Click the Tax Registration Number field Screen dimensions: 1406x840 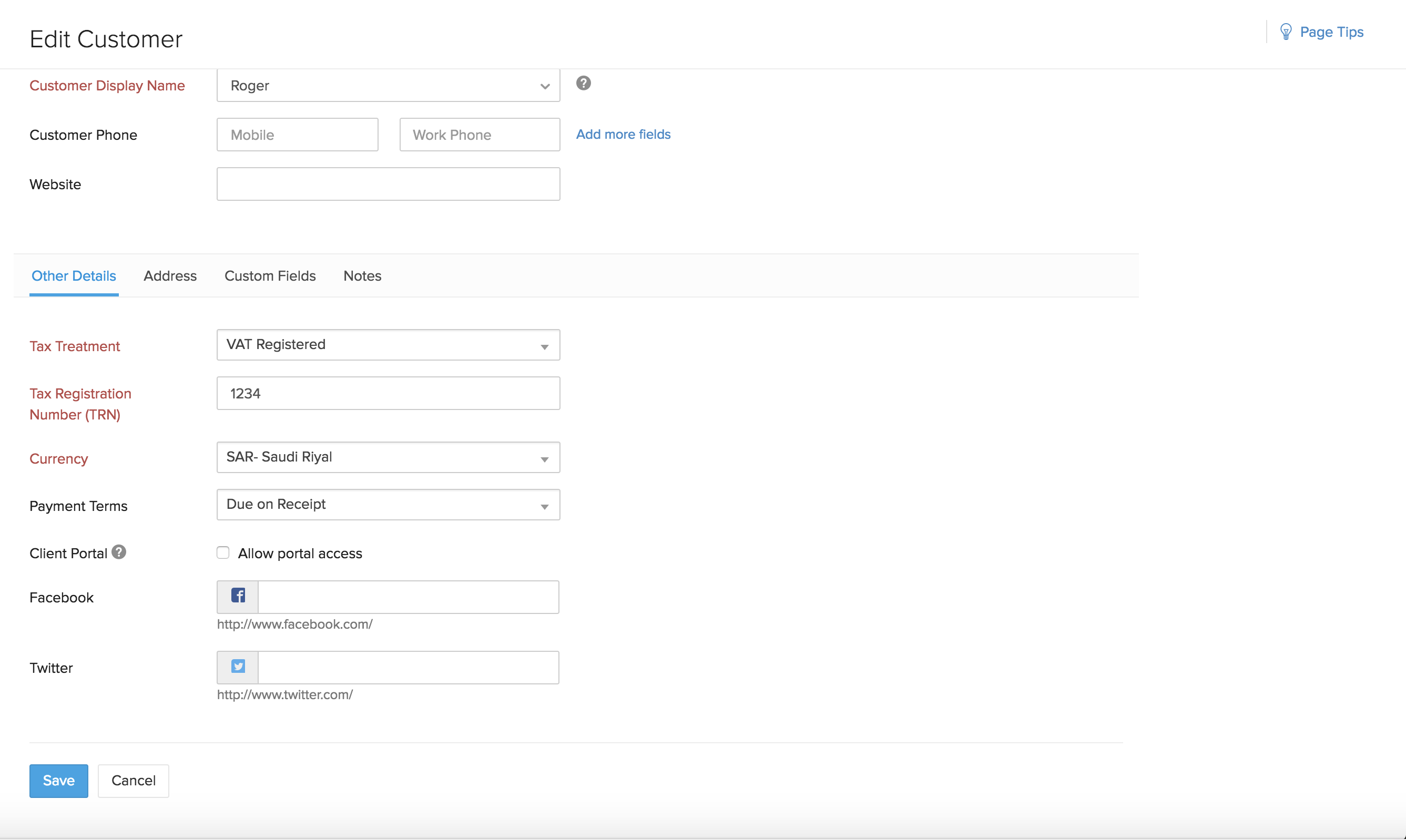[x=388, y=393]
